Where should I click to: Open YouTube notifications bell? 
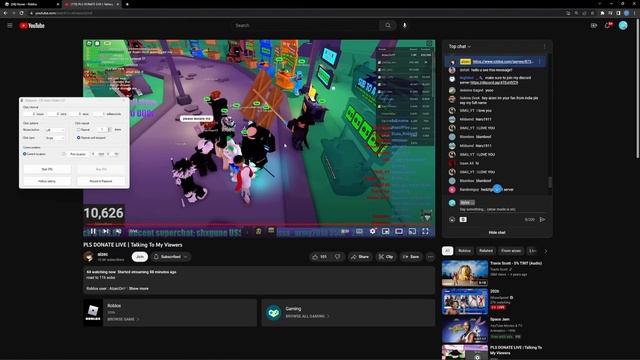[x=608, y=25]
